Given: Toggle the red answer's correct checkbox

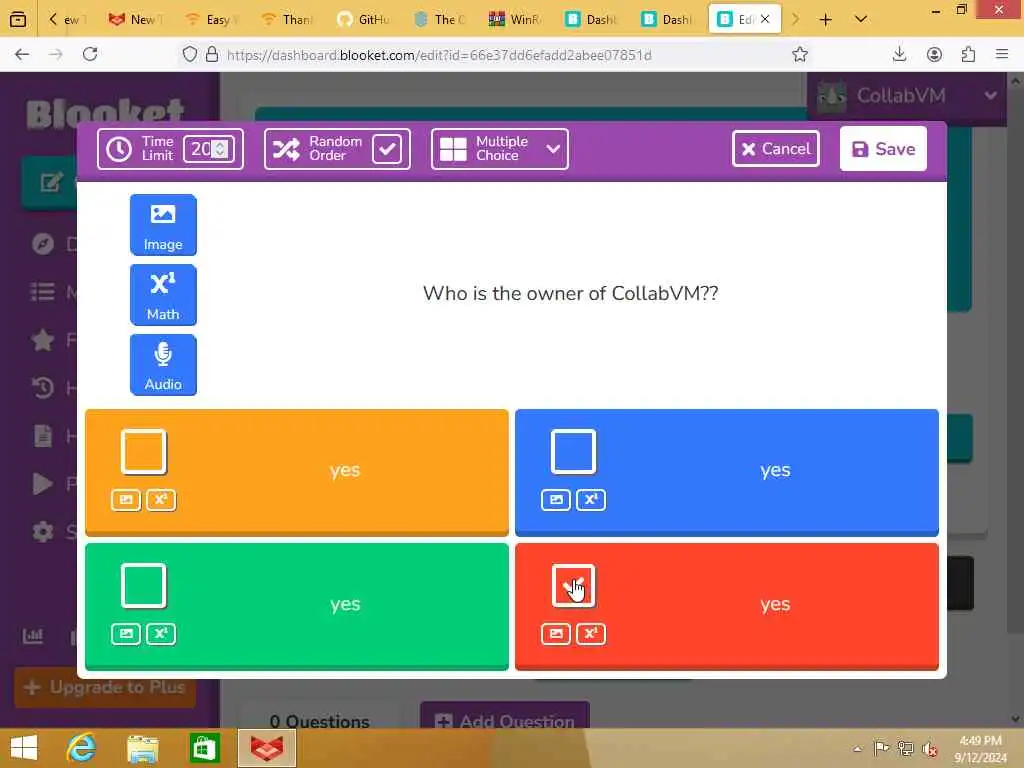Looking at the screenshot, I should pyautogui.click(x=573, y=586).
